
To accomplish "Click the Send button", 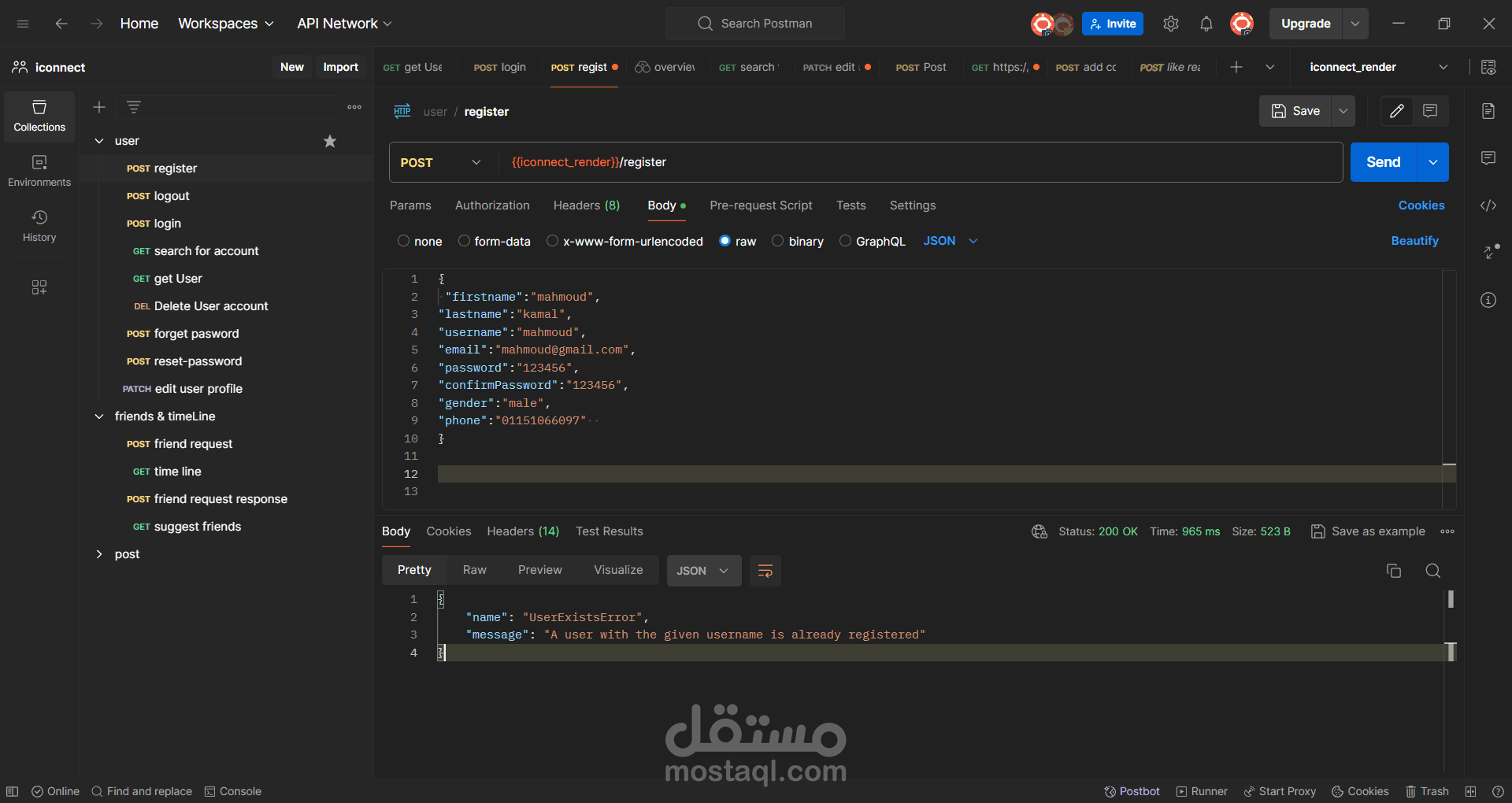I will [1384, 161].
